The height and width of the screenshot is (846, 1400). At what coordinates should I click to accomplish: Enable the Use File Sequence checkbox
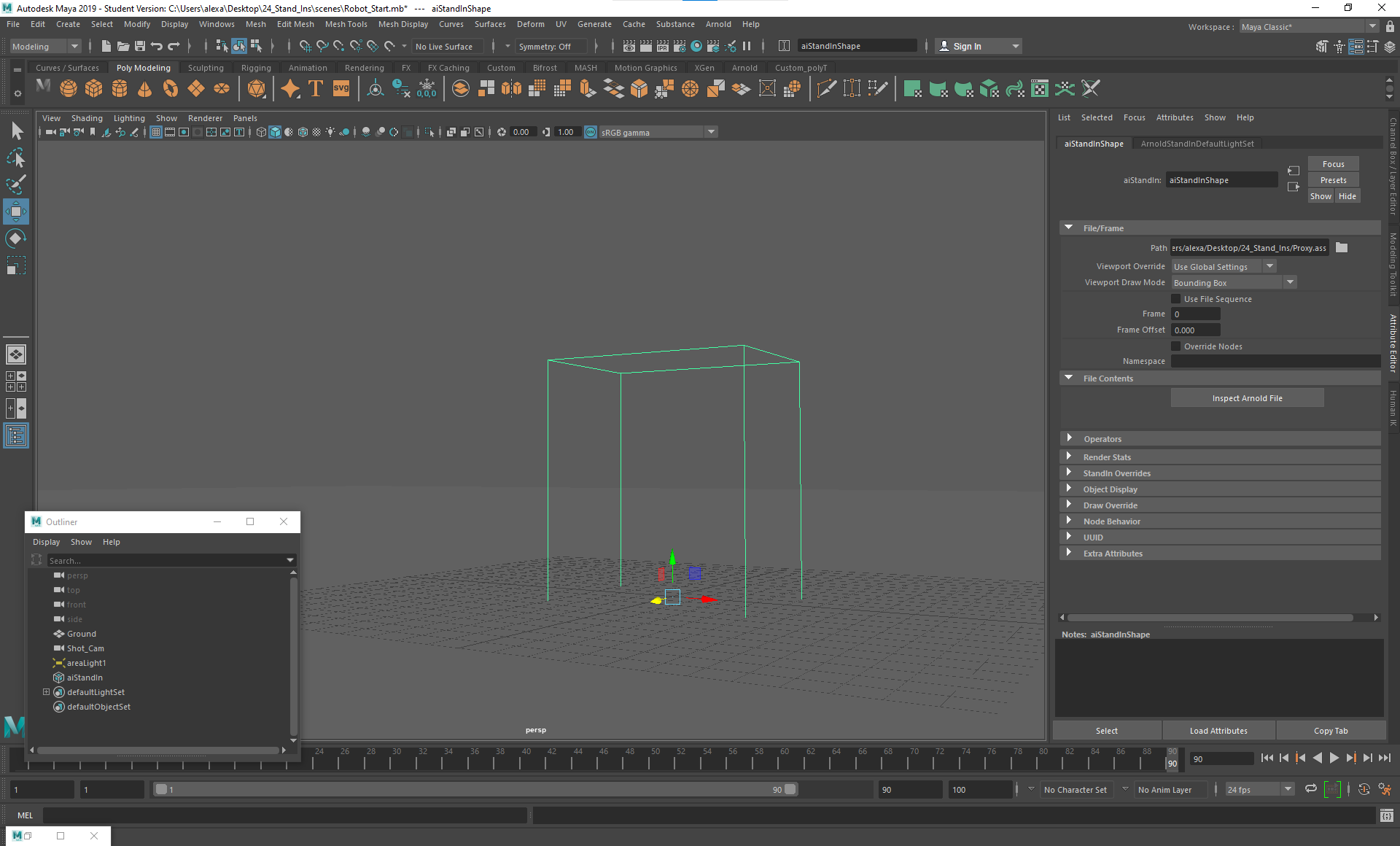(x=1175, y=298)
